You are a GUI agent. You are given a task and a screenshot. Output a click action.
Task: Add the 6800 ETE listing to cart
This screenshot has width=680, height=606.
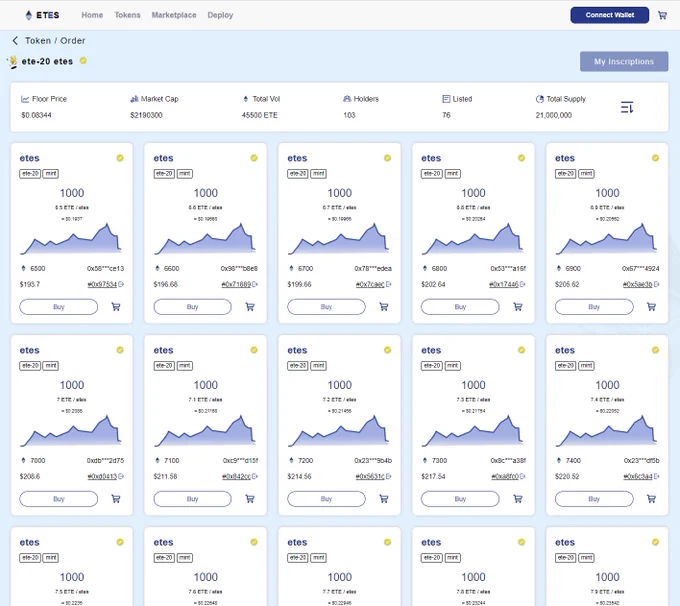point(518,307)
